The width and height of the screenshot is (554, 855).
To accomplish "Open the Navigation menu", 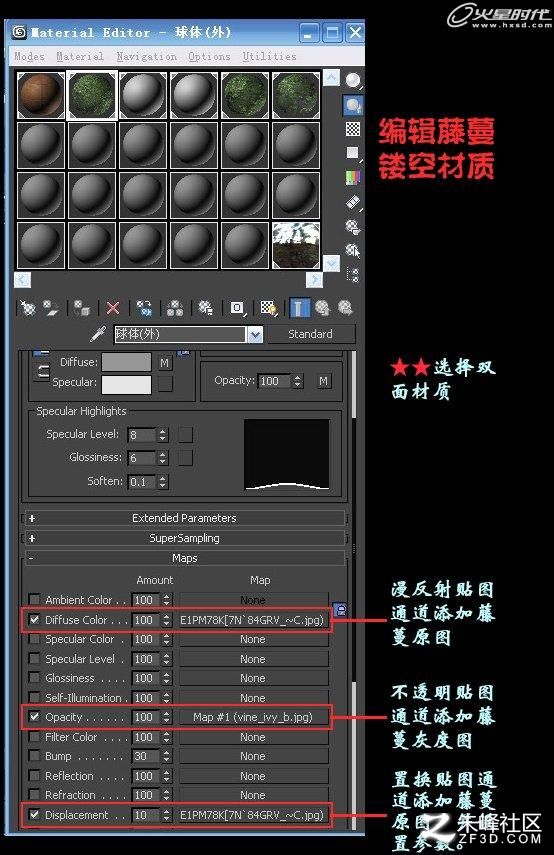I will (147, 56).
